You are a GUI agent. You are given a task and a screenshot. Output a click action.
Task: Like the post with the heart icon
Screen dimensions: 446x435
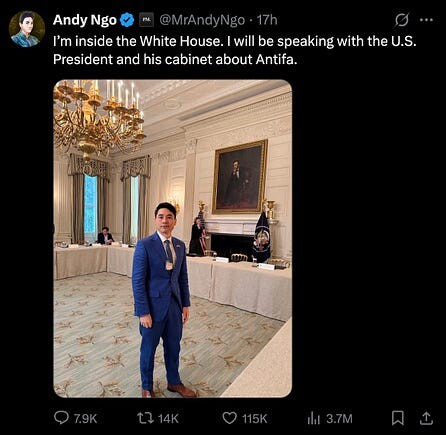click(x=230, y=418)
